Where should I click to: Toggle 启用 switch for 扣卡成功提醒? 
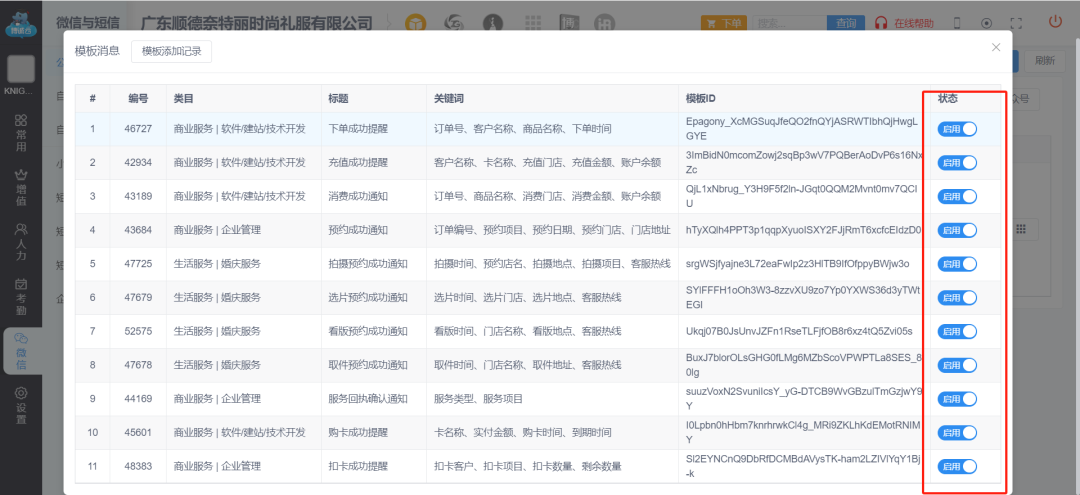tap(957, 466)
